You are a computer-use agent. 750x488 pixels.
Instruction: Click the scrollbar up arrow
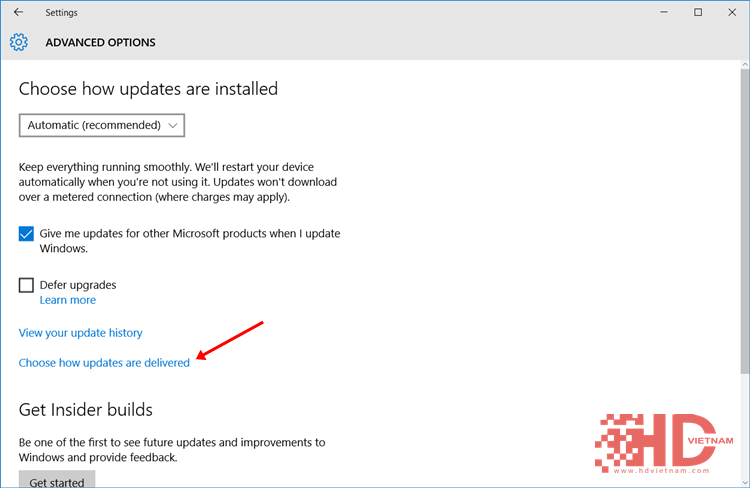(745, 64)
